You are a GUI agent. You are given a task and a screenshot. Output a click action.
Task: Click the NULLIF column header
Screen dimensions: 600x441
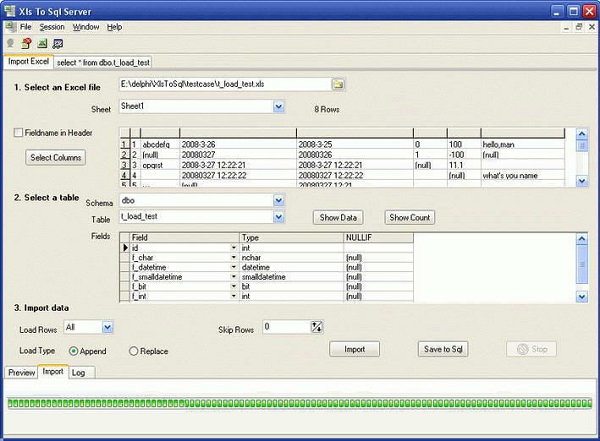[x=378, y=238]
